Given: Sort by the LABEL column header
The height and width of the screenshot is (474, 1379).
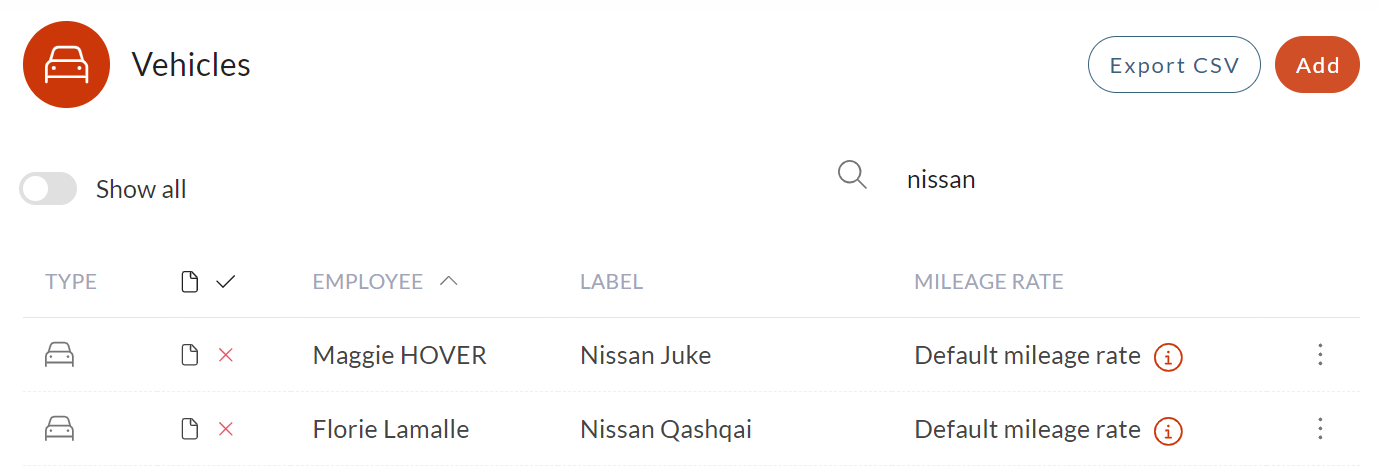Looking at the screenshot, I should 611,282.
